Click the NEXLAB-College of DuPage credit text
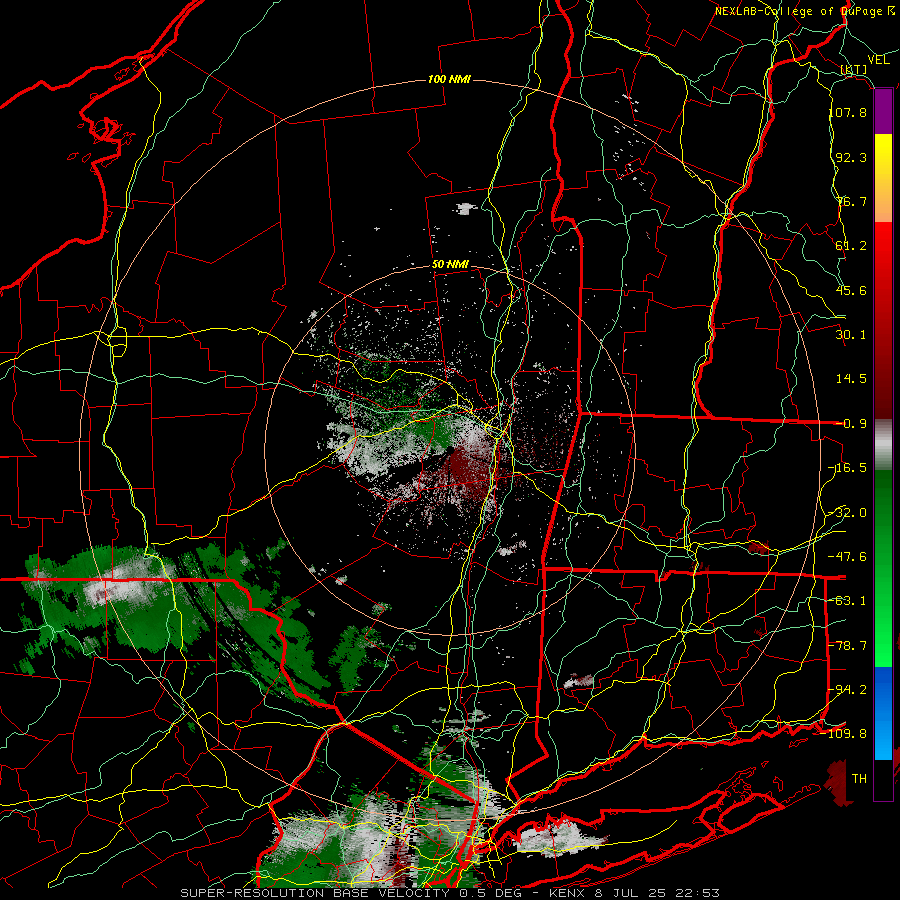The image size is (900, 900). click(x=806, y=11)
